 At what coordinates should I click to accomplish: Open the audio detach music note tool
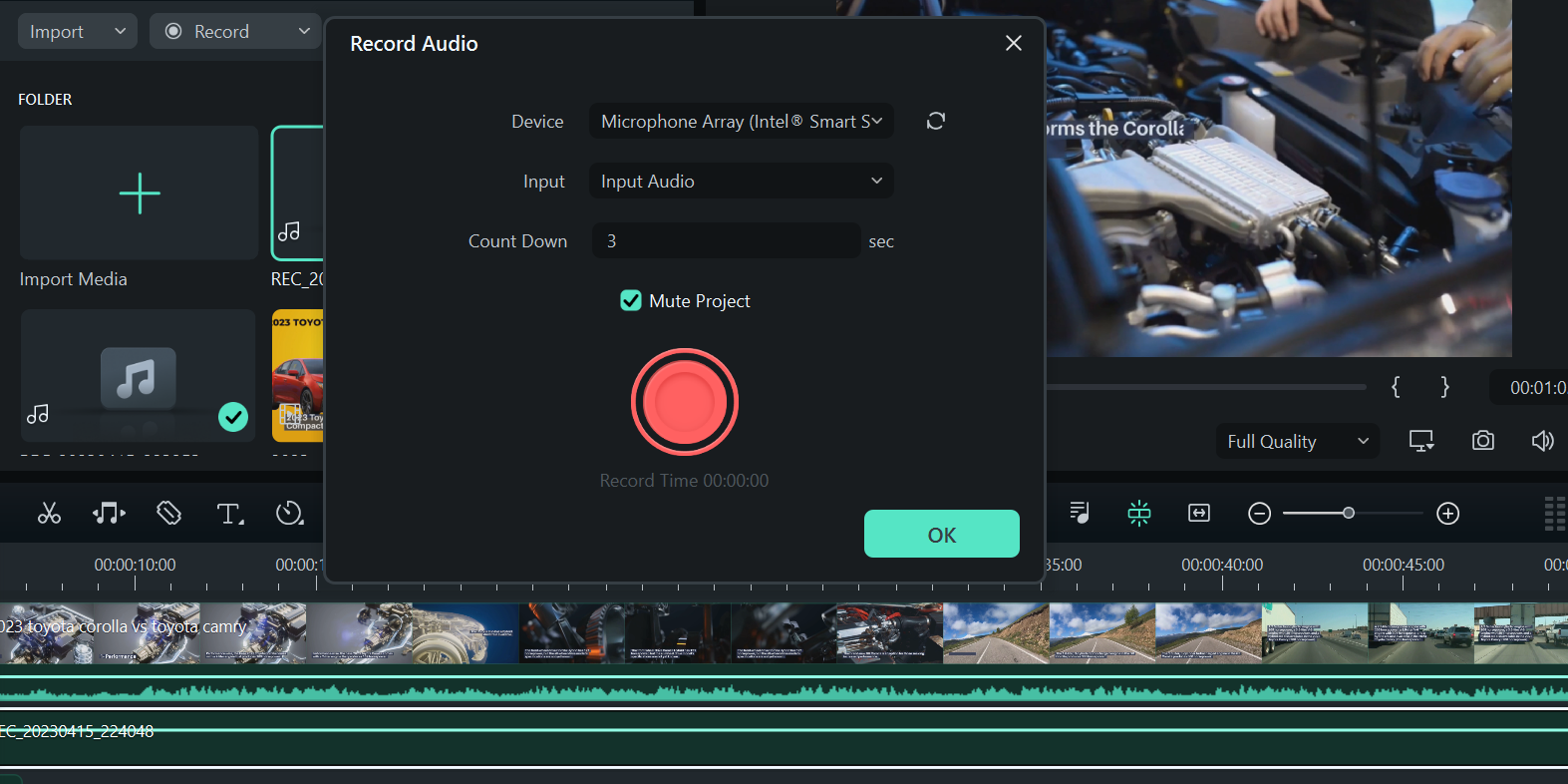point(109,514)
